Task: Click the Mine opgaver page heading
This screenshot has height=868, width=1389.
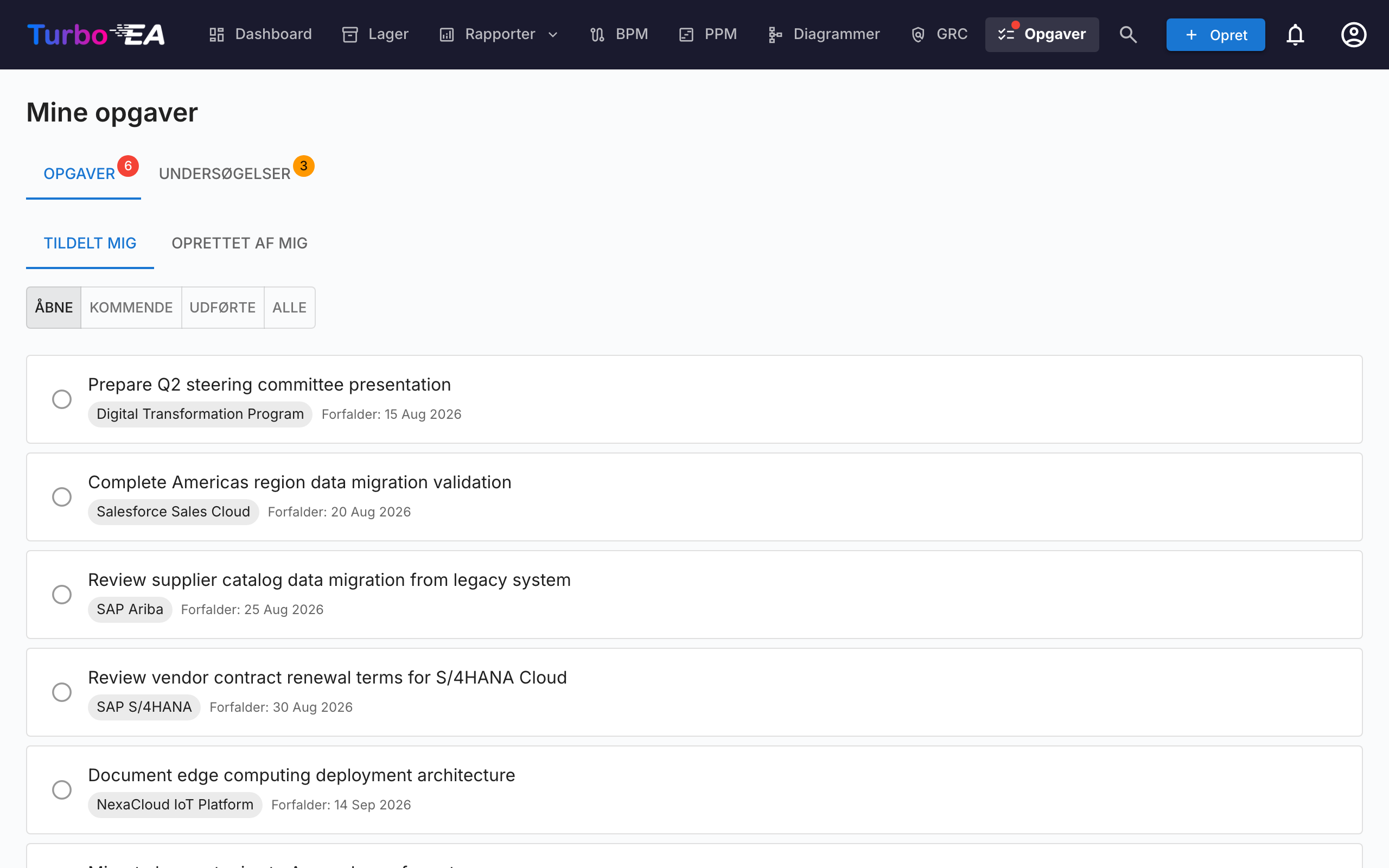Action: pyautogui.click(x=112, y=112)
